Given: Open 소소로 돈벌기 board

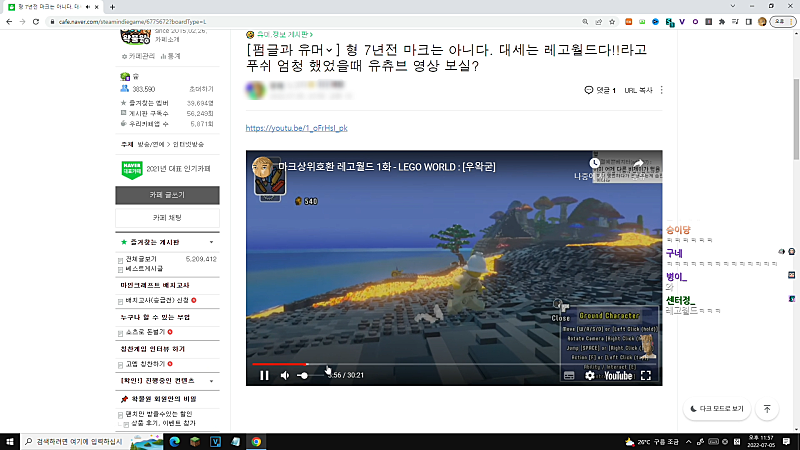Looking at the screenshot, I should pyautogui.click(x=145, y=332).
